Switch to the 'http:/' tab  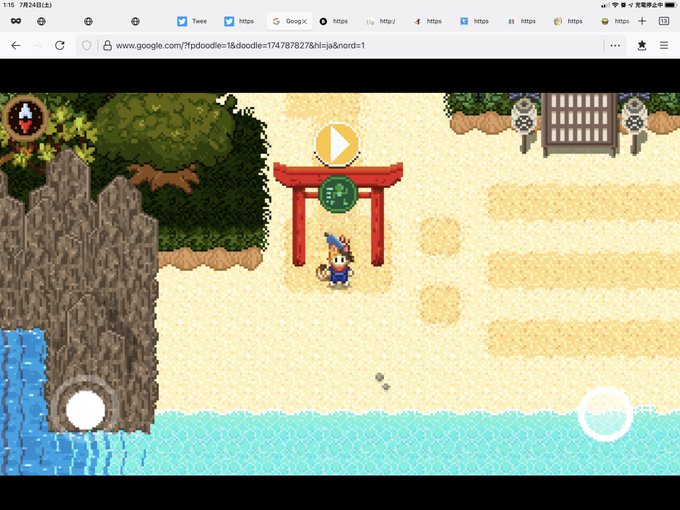[x=380, y=21]
